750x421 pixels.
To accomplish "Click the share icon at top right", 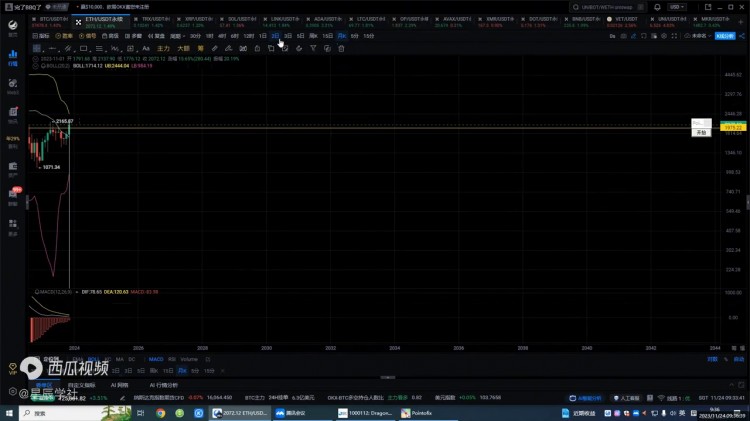I will (742, 36).
